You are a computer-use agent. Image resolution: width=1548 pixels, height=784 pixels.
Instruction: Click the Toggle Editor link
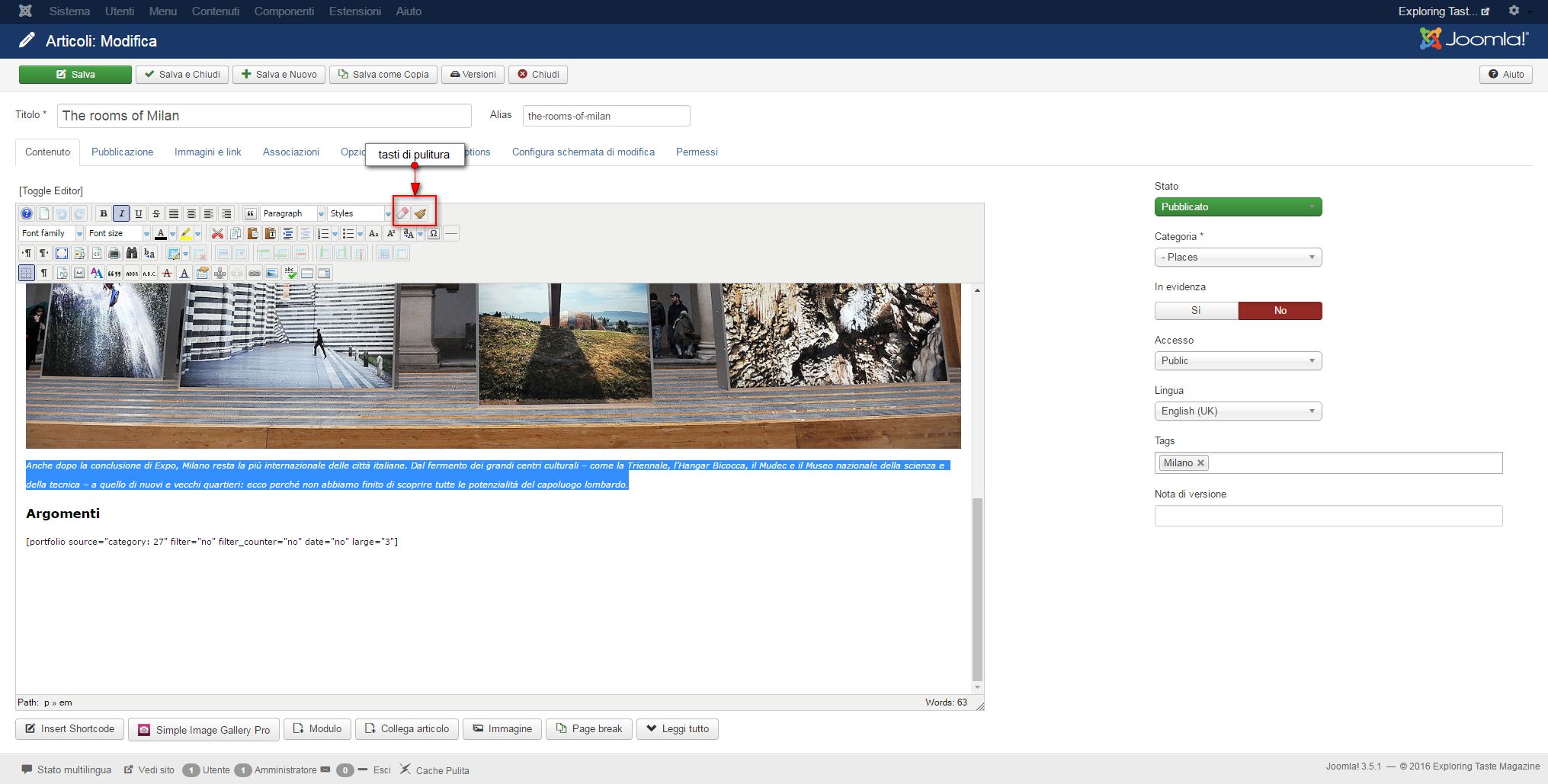coord(51,190)
